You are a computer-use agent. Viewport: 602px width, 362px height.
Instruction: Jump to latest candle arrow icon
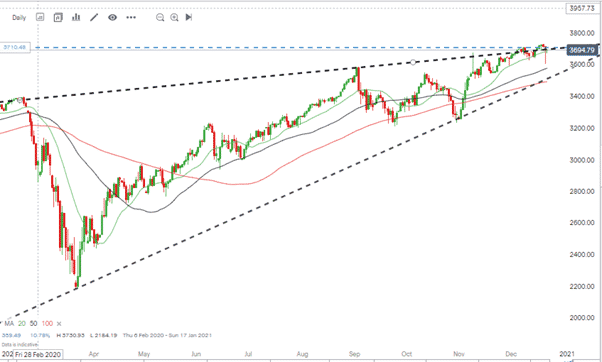(x=189, y=17)
